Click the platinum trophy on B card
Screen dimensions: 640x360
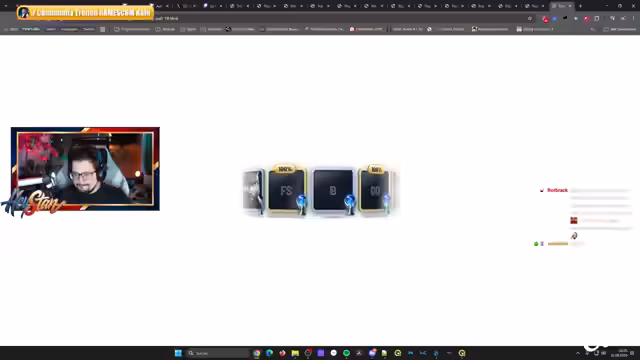[349, 204]
